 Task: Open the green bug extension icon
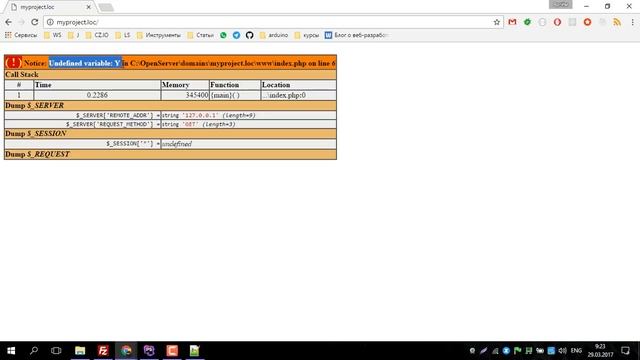[x=527, y=22]
